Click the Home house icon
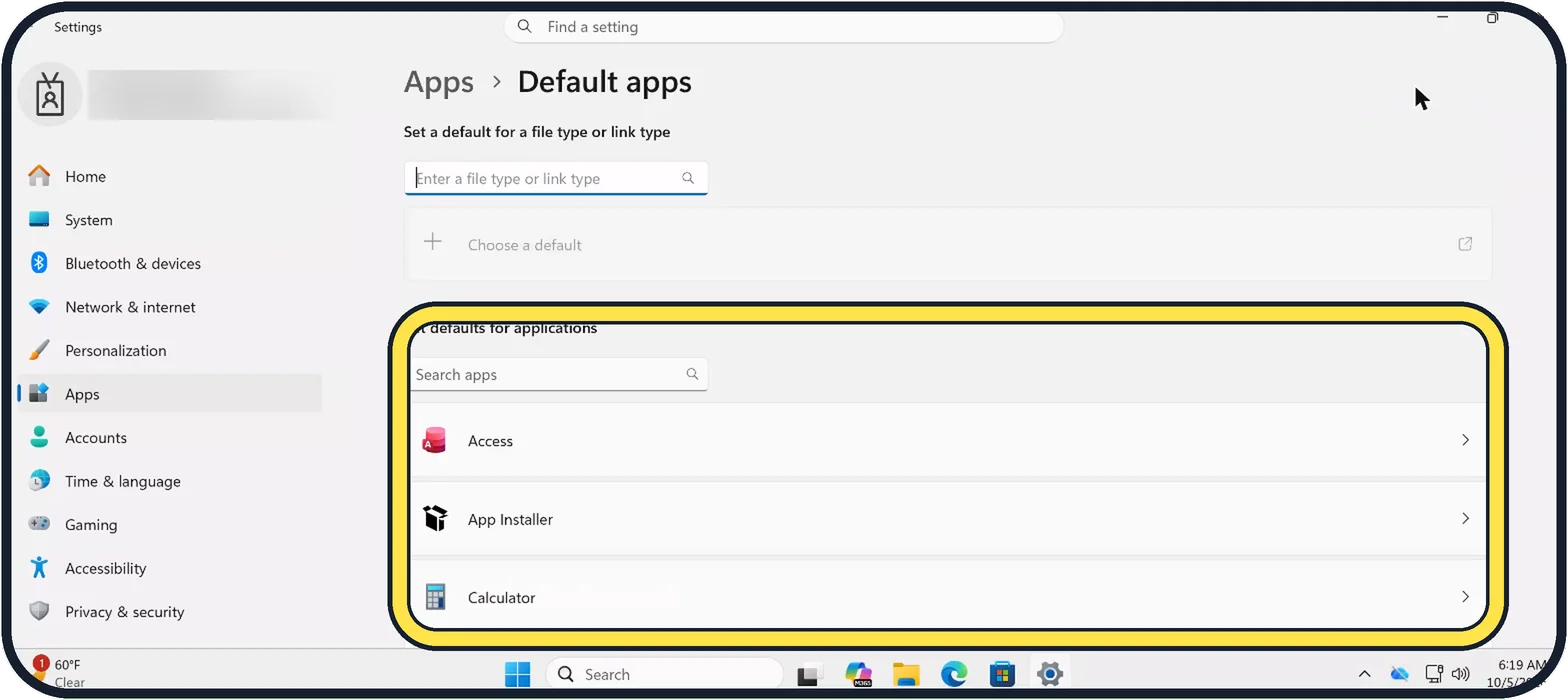Viewport: 1568px width, 700px height. tap(39, 176)
